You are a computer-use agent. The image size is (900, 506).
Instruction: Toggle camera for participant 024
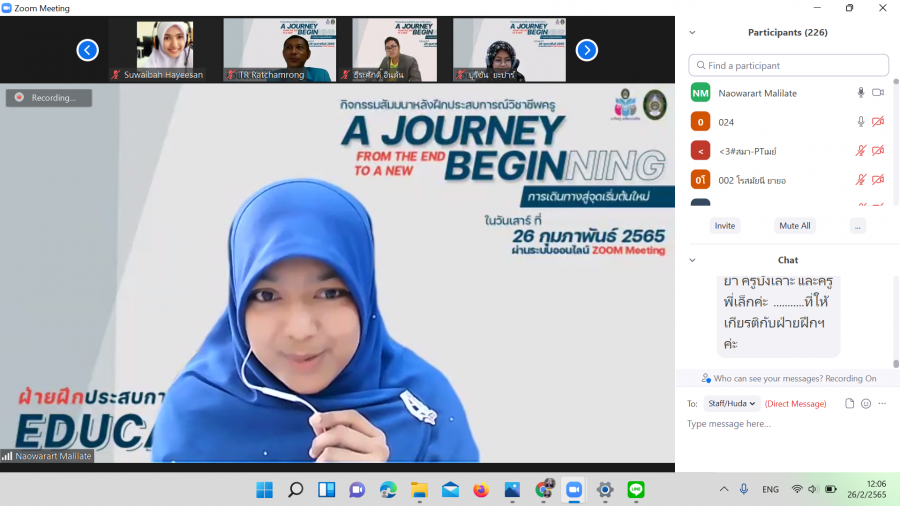point(878,122)
